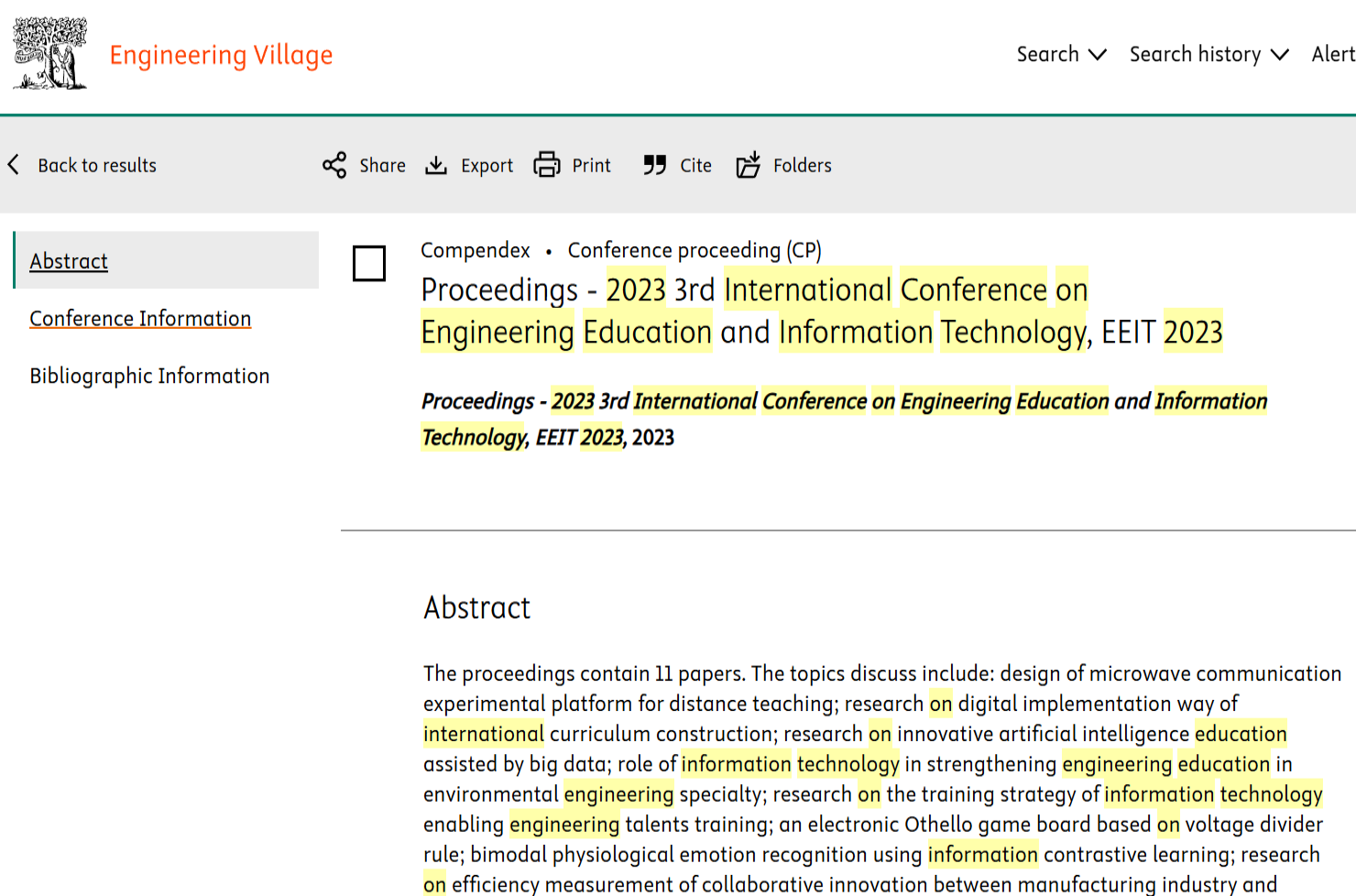
Task: Click the Export button label
Action: pos(487,165)
